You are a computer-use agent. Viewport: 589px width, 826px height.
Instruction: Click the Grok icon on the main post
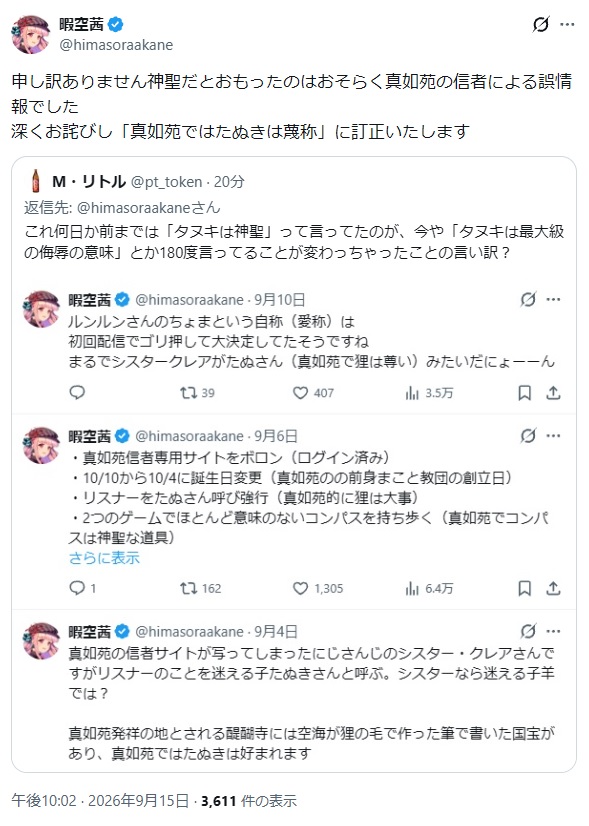click(x=541, y=25)
